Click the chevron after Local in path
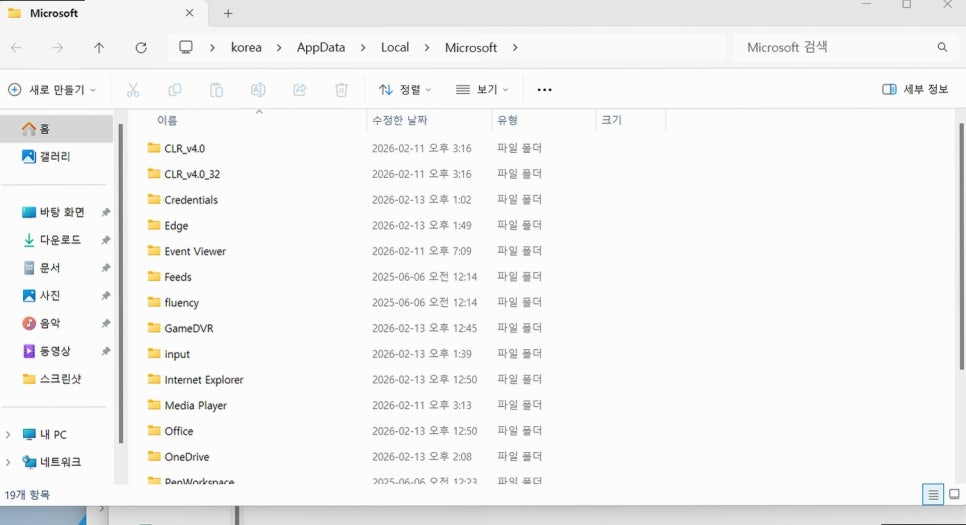Screen dimensions: 966x525 click(x=427, y=47)
